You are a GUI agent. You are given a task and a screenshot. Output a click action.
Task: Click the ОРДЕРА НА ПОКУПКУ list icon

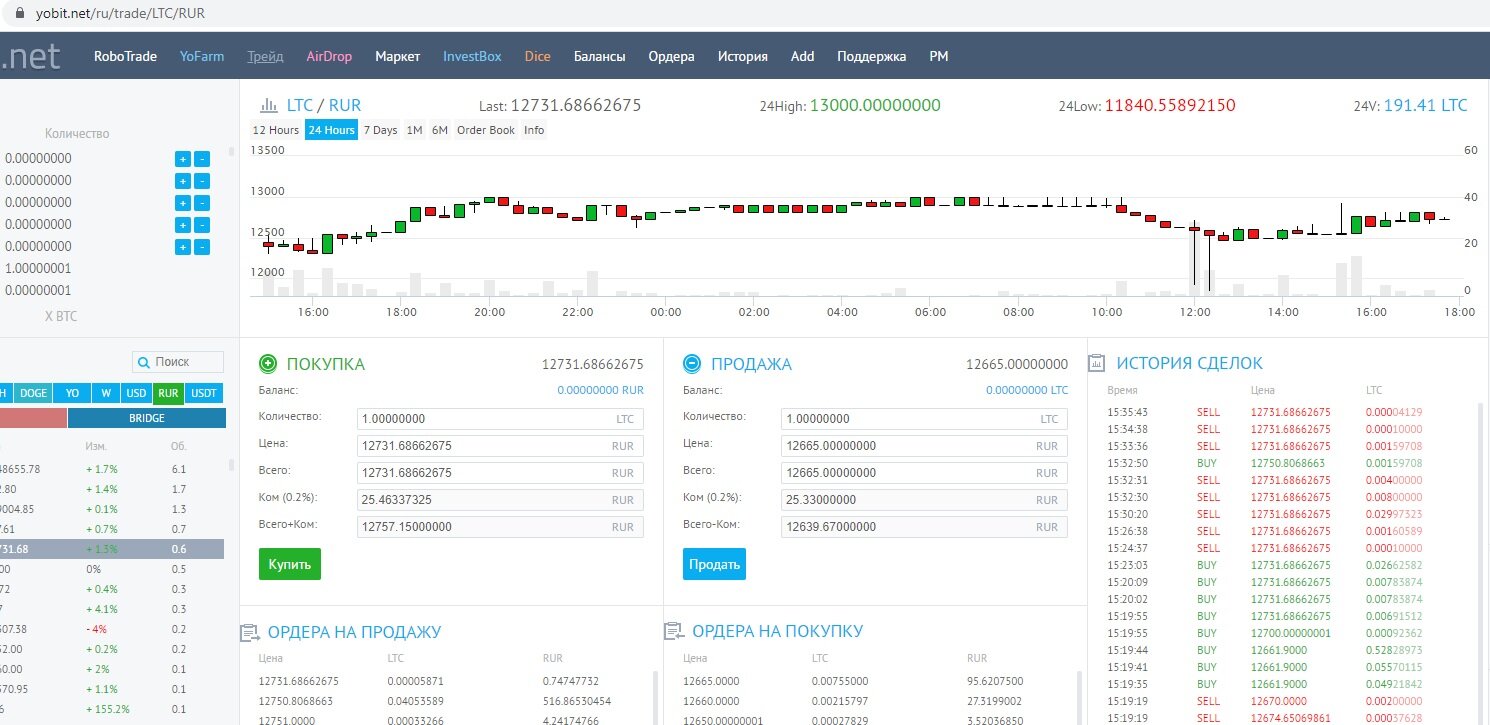[x=674, y=632]
